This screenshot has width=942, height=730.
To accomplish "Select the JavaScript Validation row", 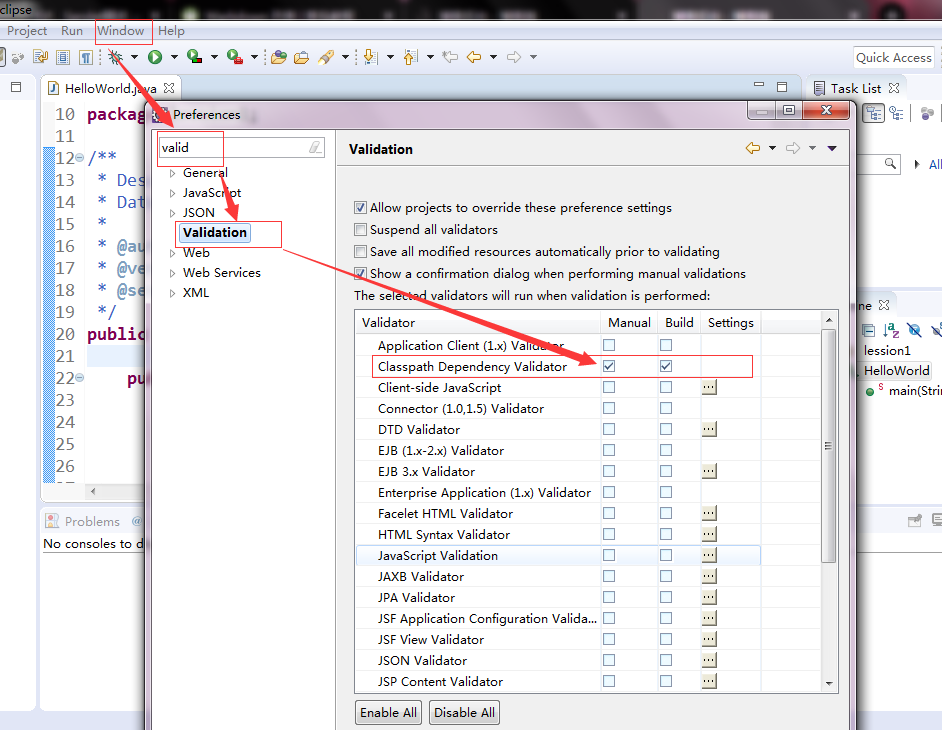I will point(559,555).
